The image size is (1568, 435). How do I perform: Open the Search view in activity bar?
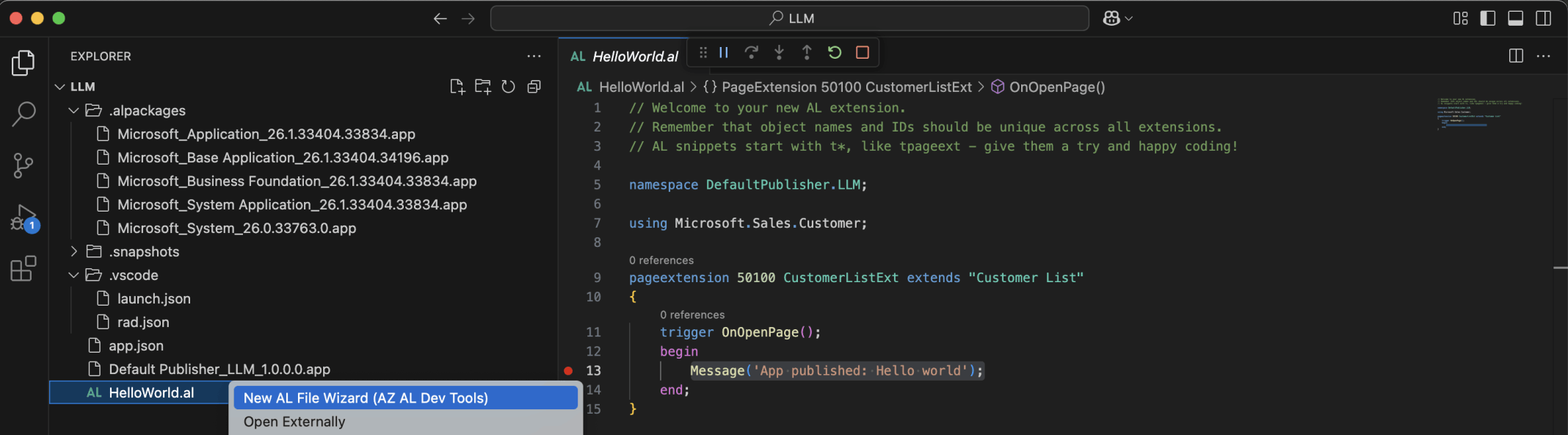click(x=23, y=114)
